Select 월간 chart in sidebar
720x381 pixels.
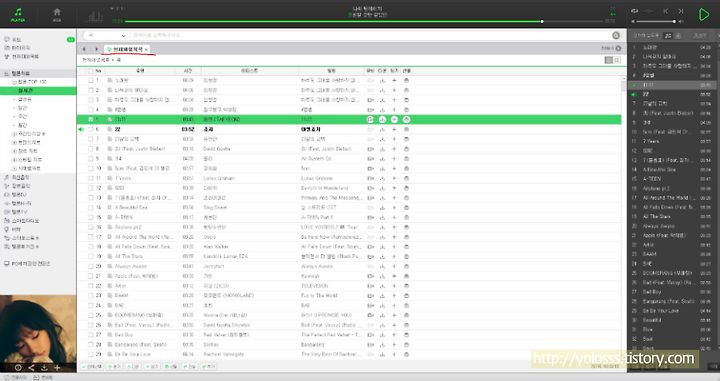coord(22,125)
